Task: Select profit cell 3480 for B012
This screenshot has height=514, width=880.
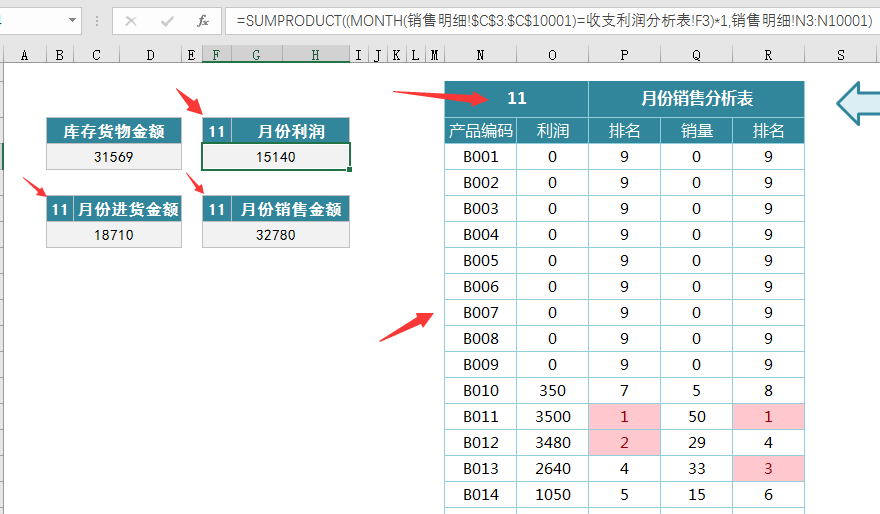Action: [552, 442]
